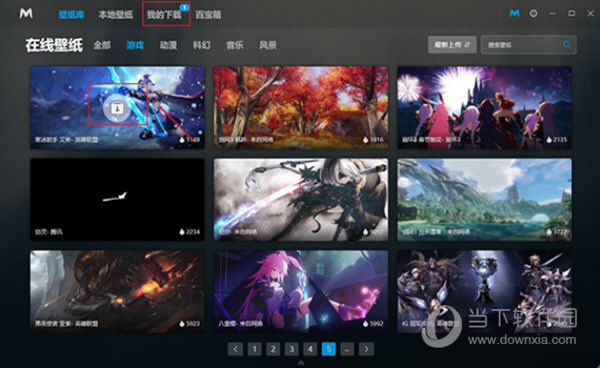Open the IG trophy champions wallpaper
The width and height of the screenshot is (600, 368).
[484, 291]
